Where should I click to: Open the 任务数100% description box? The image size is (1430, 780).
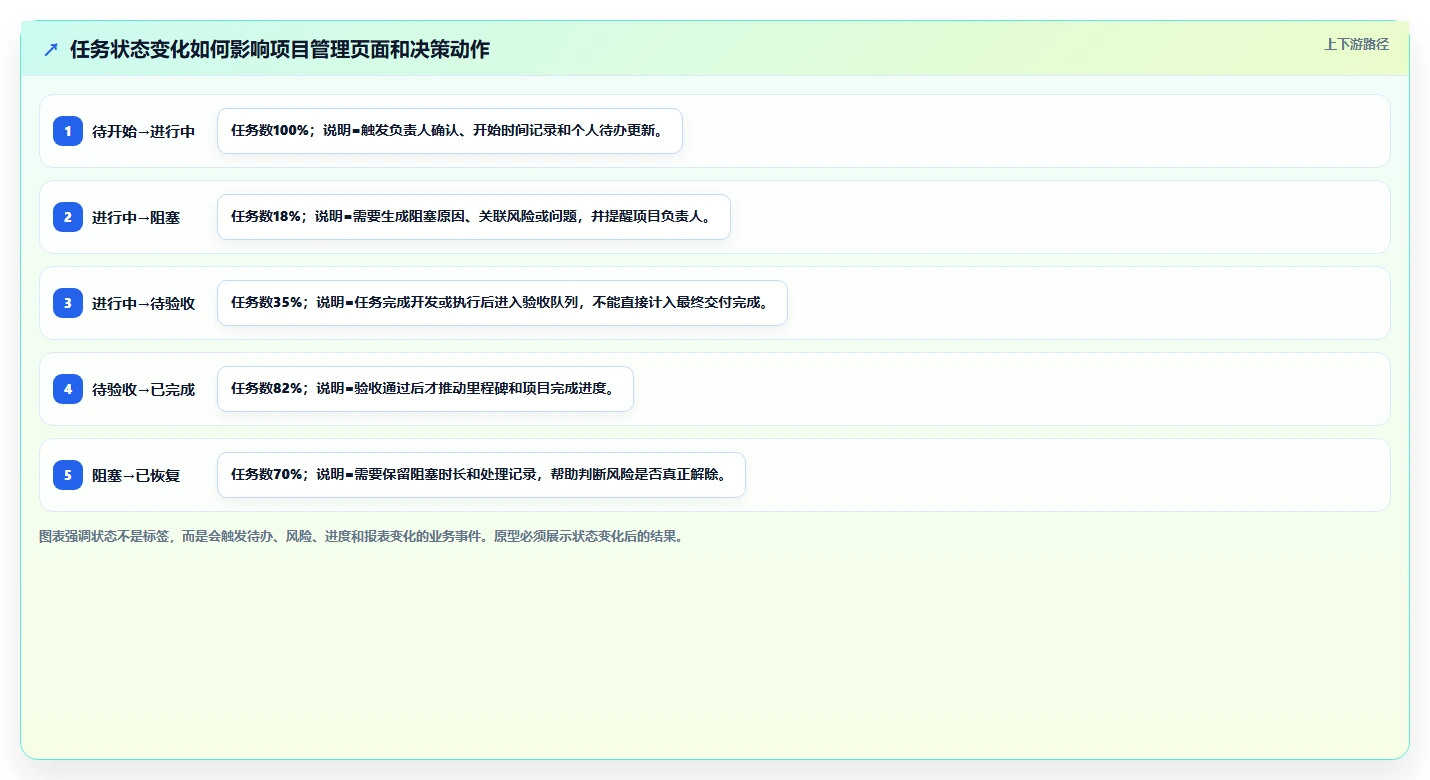(x=450, y=131)
